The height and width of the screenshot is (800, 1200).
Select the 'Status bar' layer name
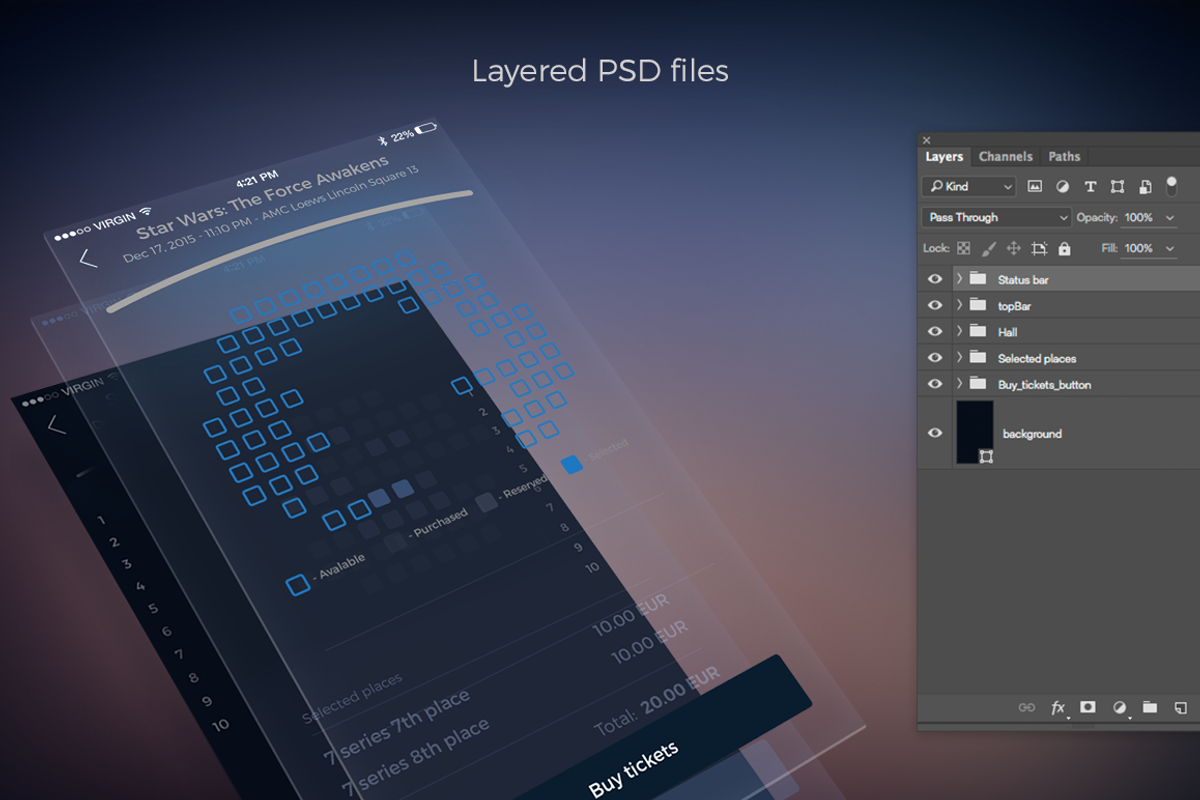tap(1023, 280)
